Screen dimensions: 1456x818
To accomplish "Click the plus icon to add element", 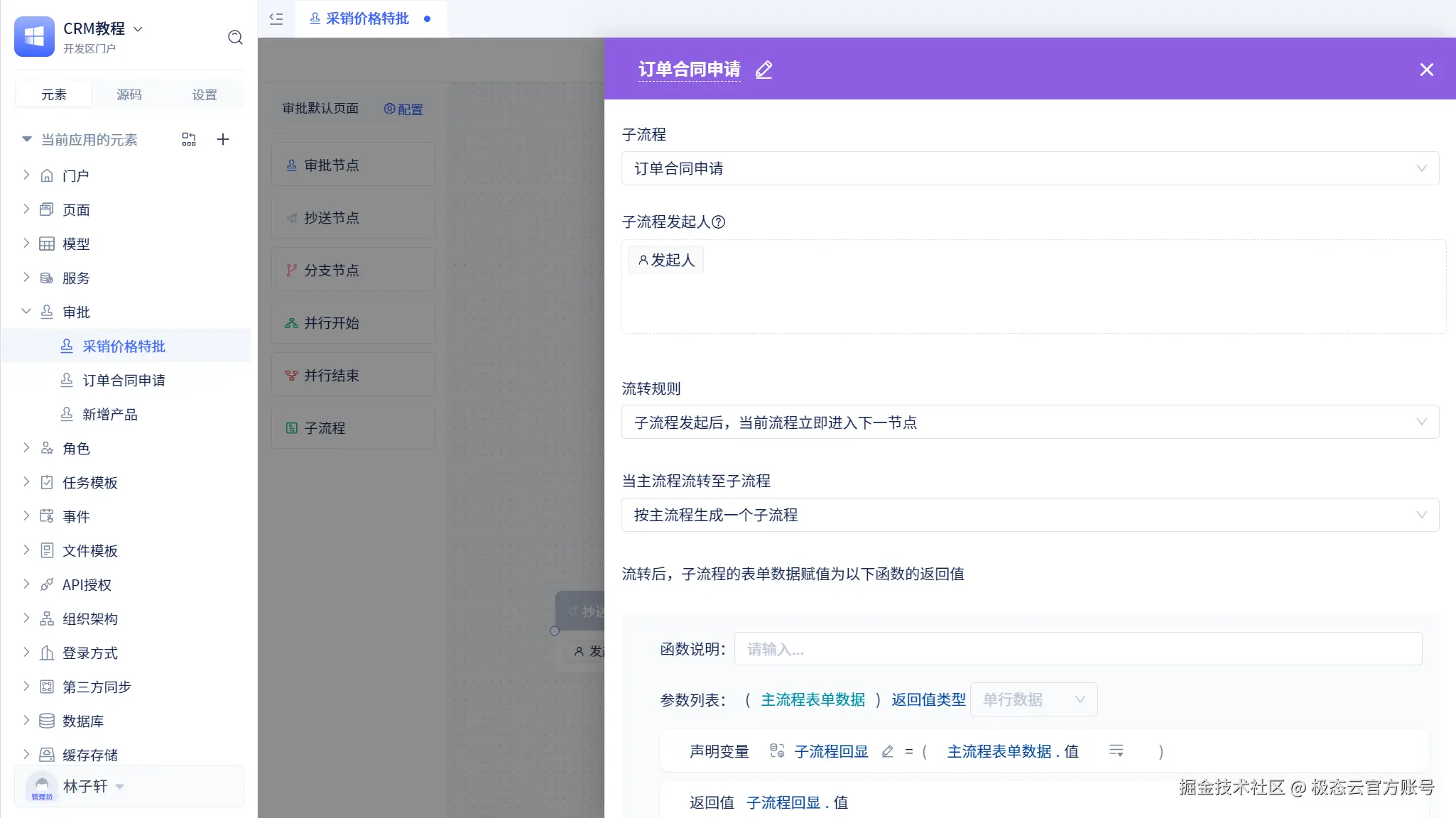I will (223, 139).
